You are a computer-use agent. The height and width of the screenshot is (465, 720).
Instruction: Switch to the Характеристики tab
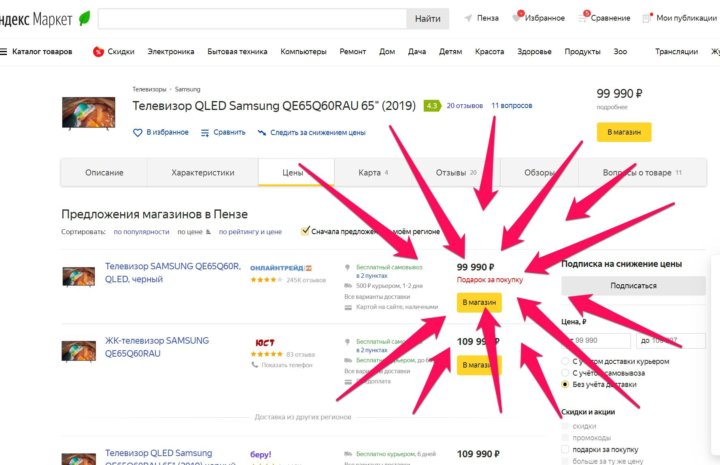click(x=202, y=173)
